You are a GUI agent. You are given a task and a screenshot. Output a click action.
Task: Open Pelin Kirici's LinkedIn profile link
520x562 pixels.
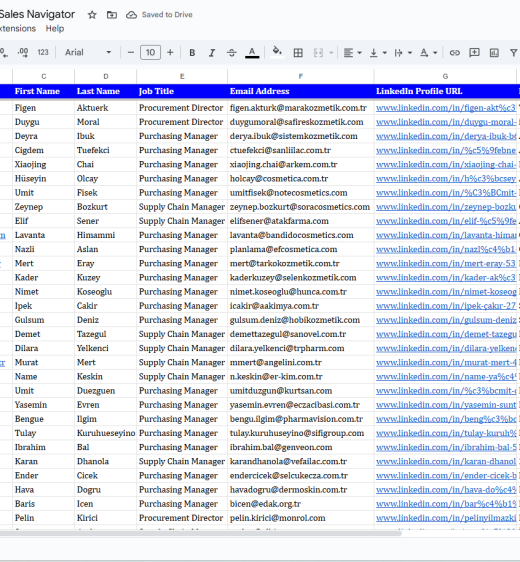coord(445,518)
